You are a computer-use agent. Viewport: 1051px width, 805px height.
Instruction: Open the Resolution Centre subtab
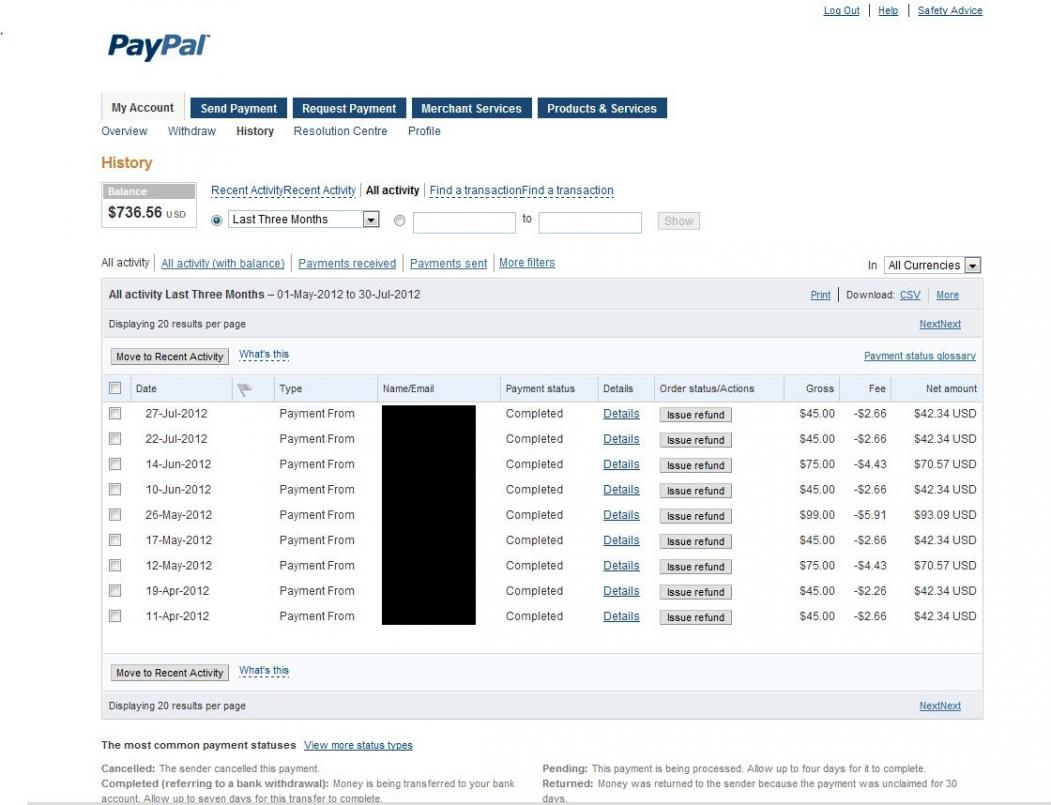341,131
